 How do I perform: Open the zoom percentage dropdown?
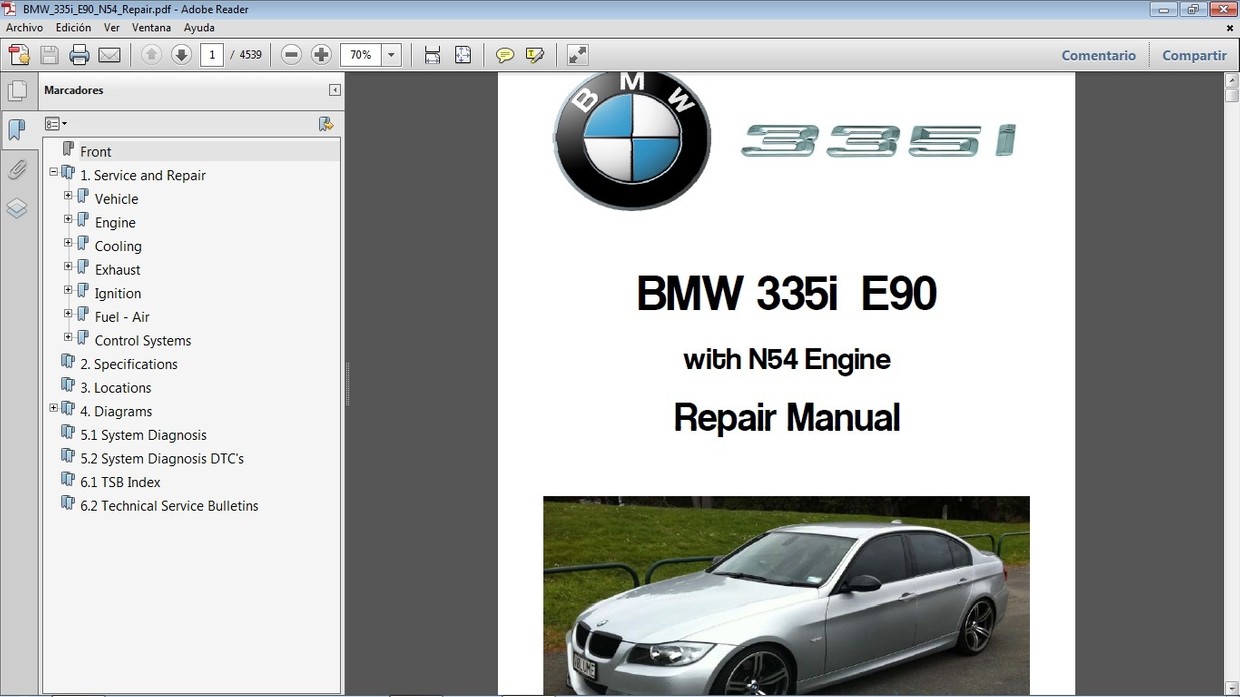392,55
